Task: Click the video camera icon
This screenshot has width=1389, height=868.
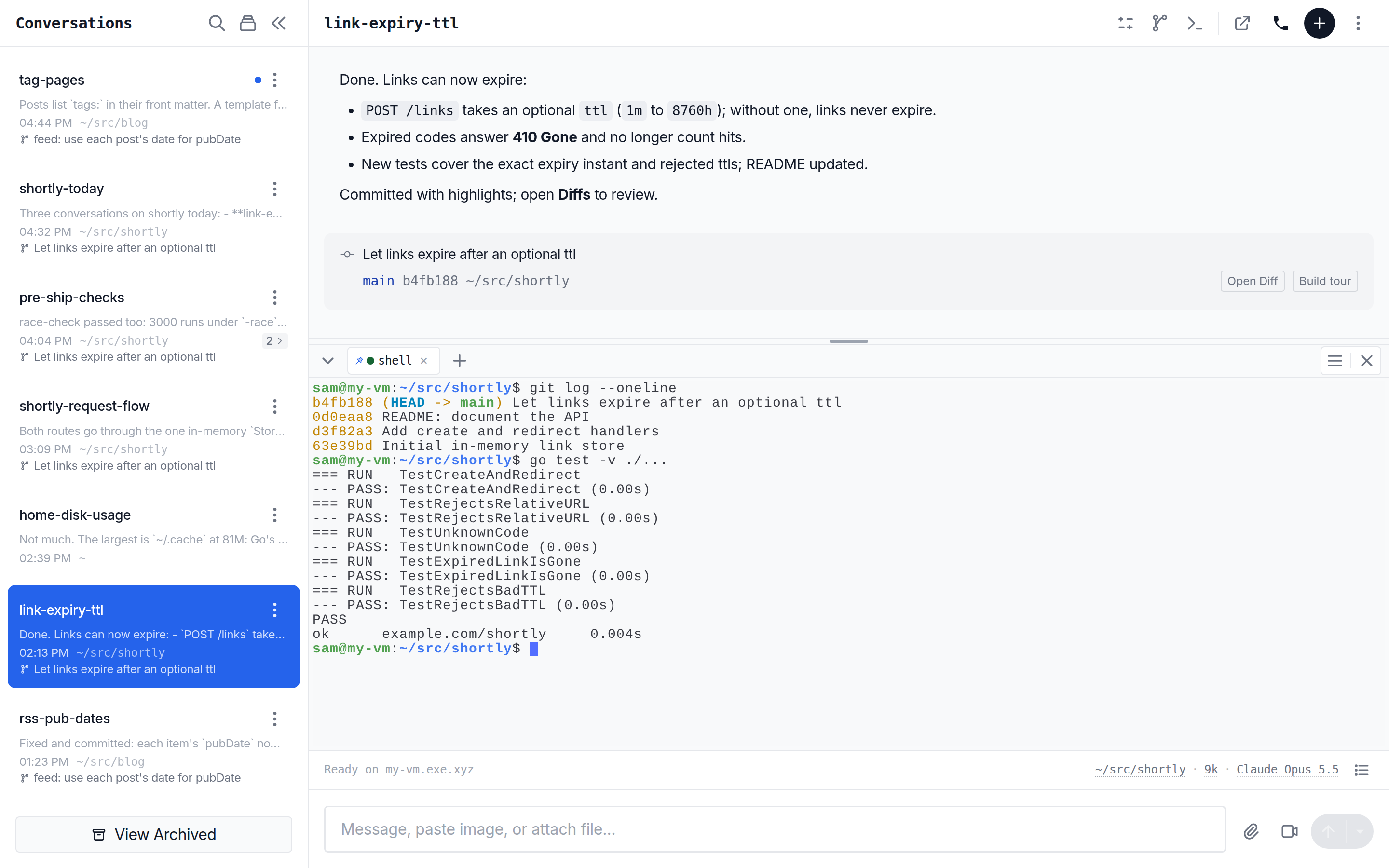Action: tap(1289, 831)
